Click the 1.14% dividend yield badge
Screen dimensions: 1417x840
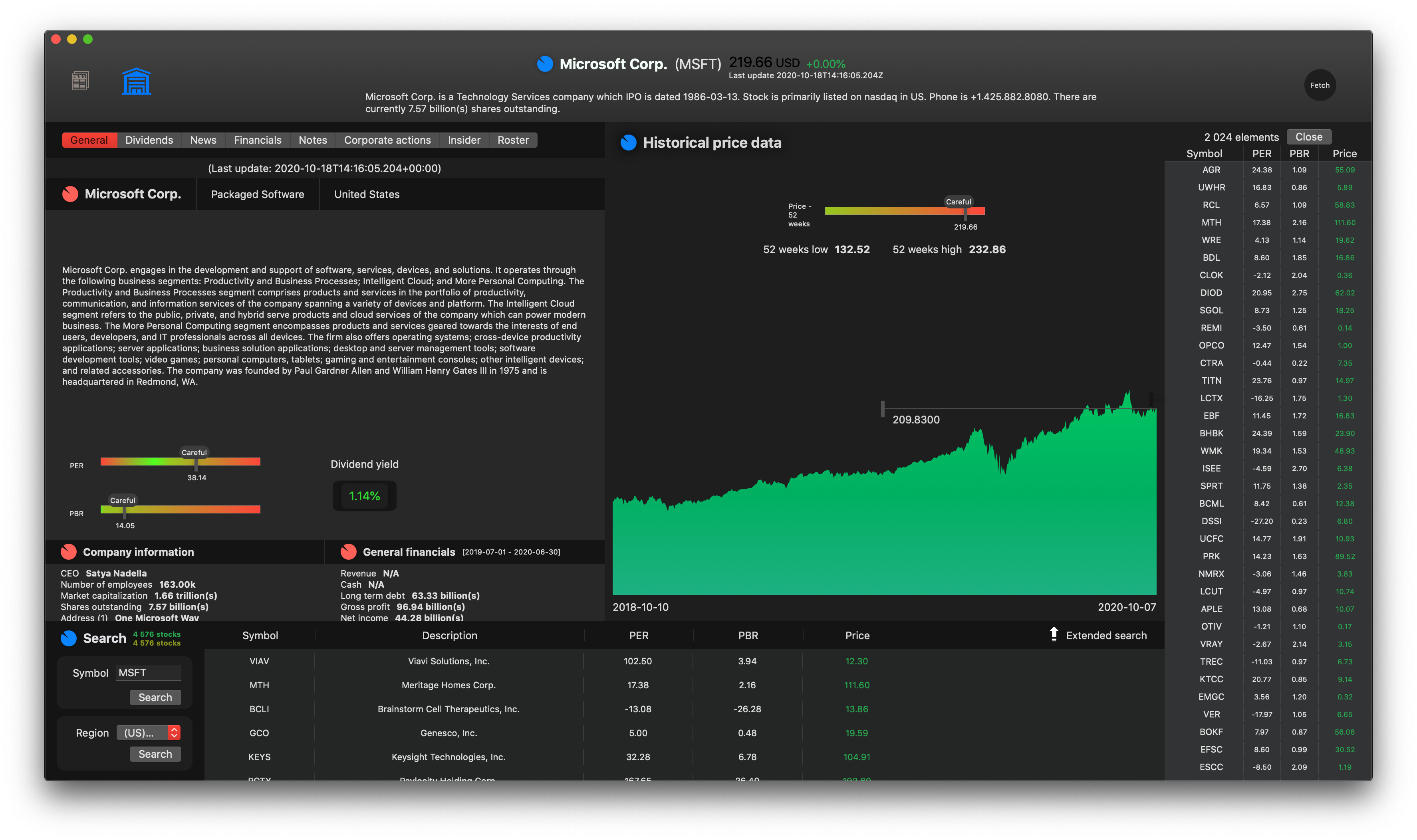pos(364,496)
